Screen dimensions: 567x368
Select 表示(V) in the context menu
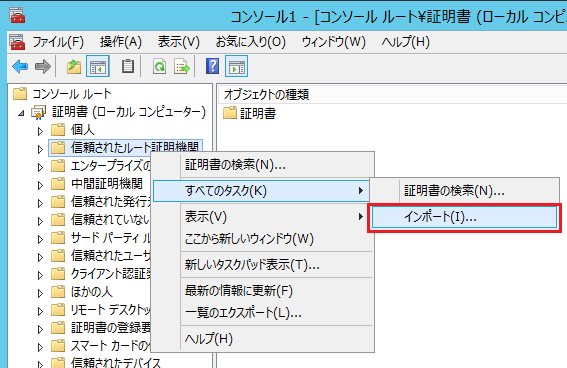(263, 217)
